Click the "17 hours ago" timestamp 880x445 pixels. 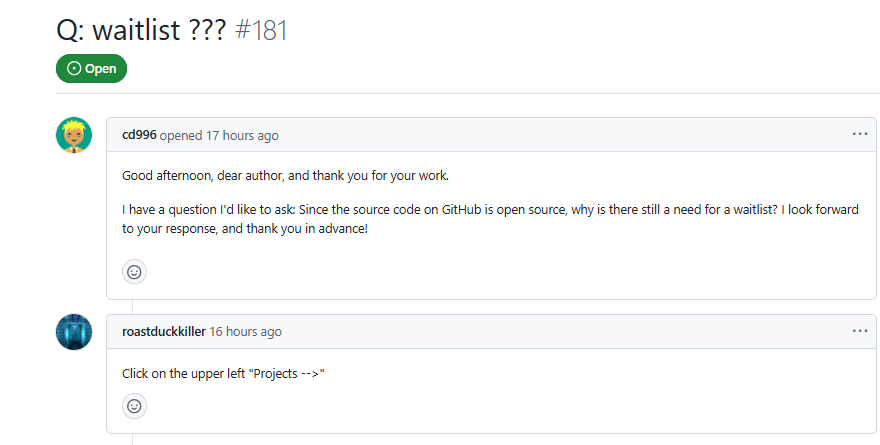coord(242,135)
